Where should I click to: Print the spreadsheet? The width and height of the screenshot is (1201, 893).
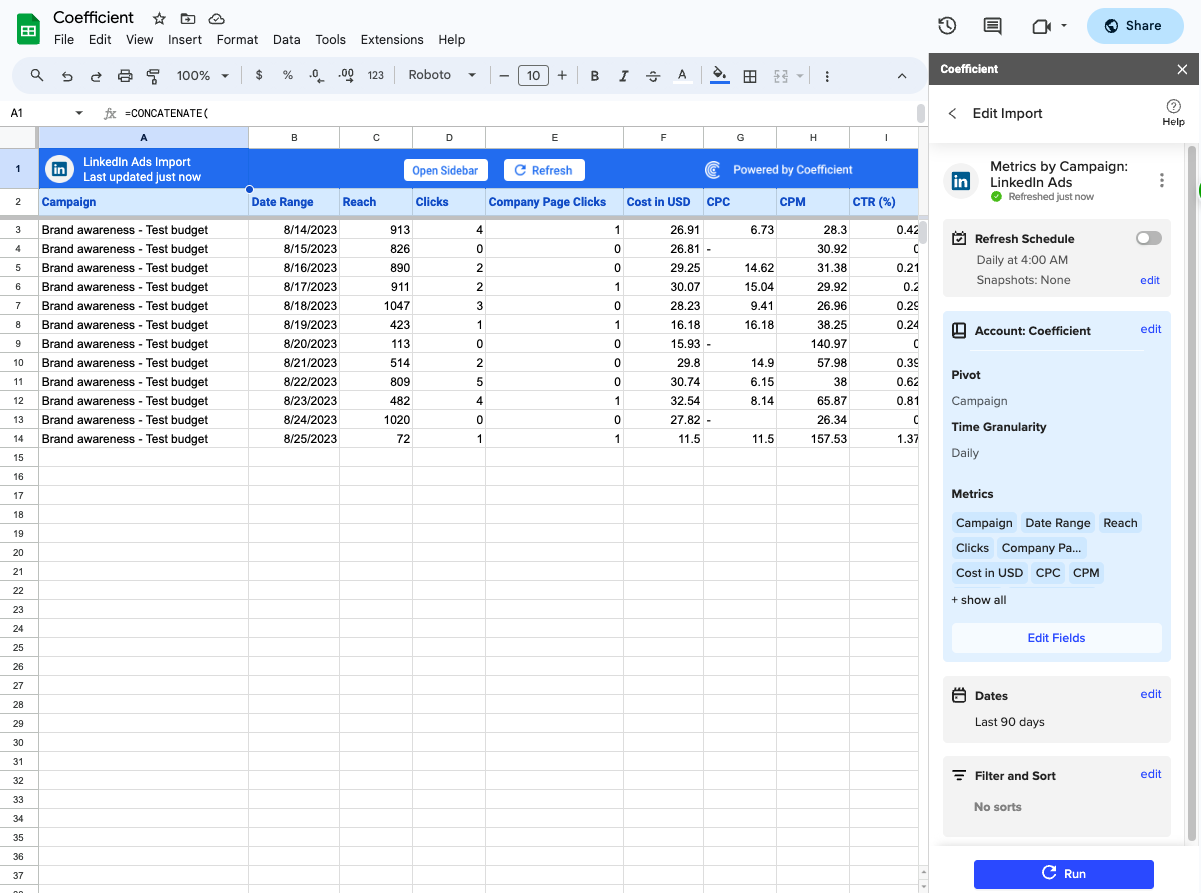[125, 75]
